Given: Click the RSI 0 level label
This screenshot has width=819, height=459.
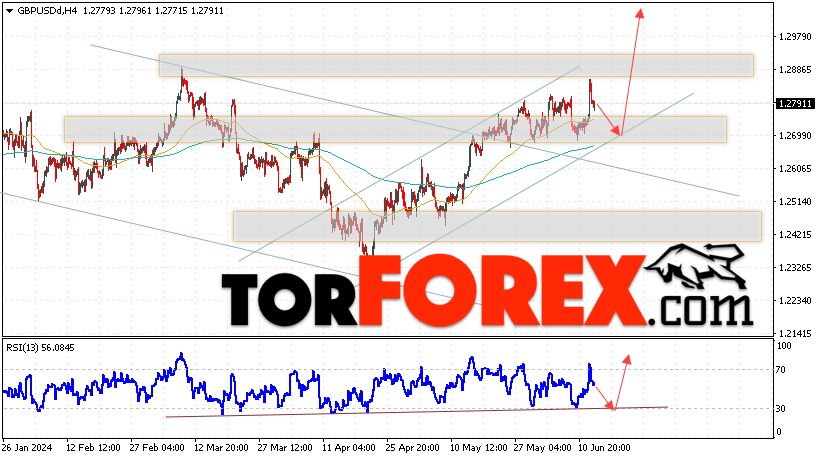Looking at the screenshot, I should 779,431.
